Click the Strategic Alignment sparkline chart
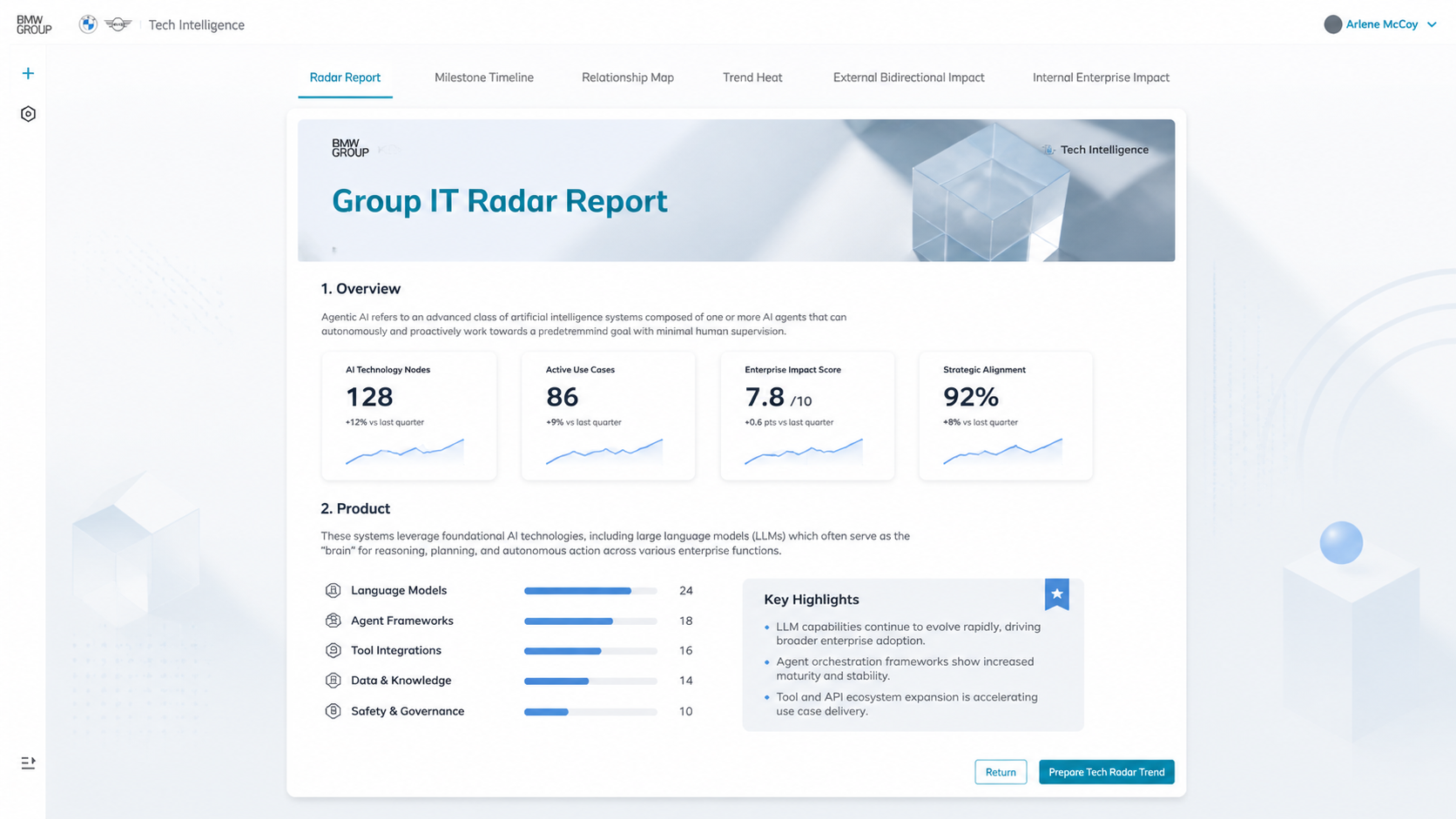 pos(1002,452)
